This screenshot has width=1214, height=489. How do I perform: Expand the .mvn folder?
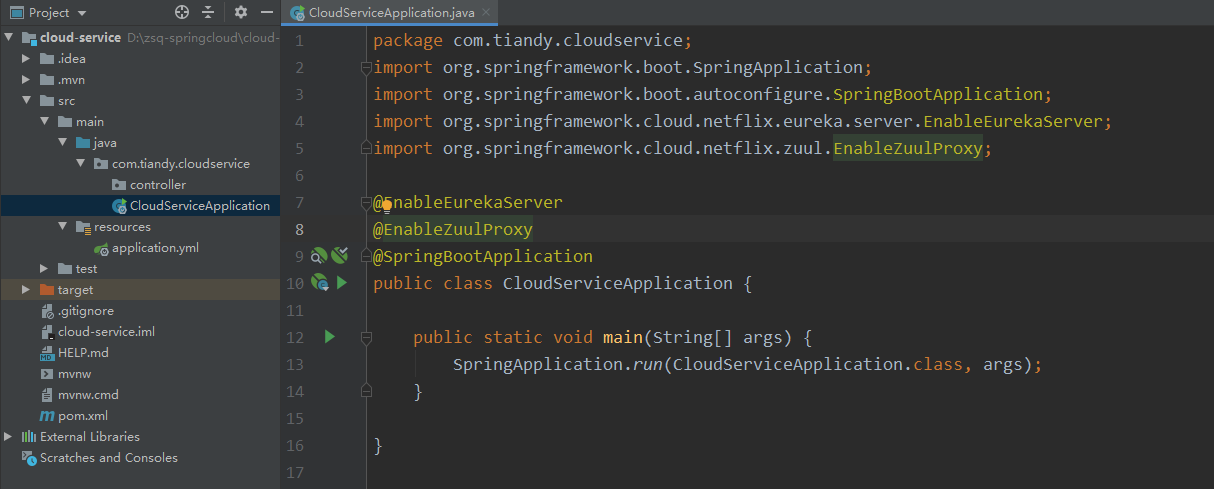(28, 80)
